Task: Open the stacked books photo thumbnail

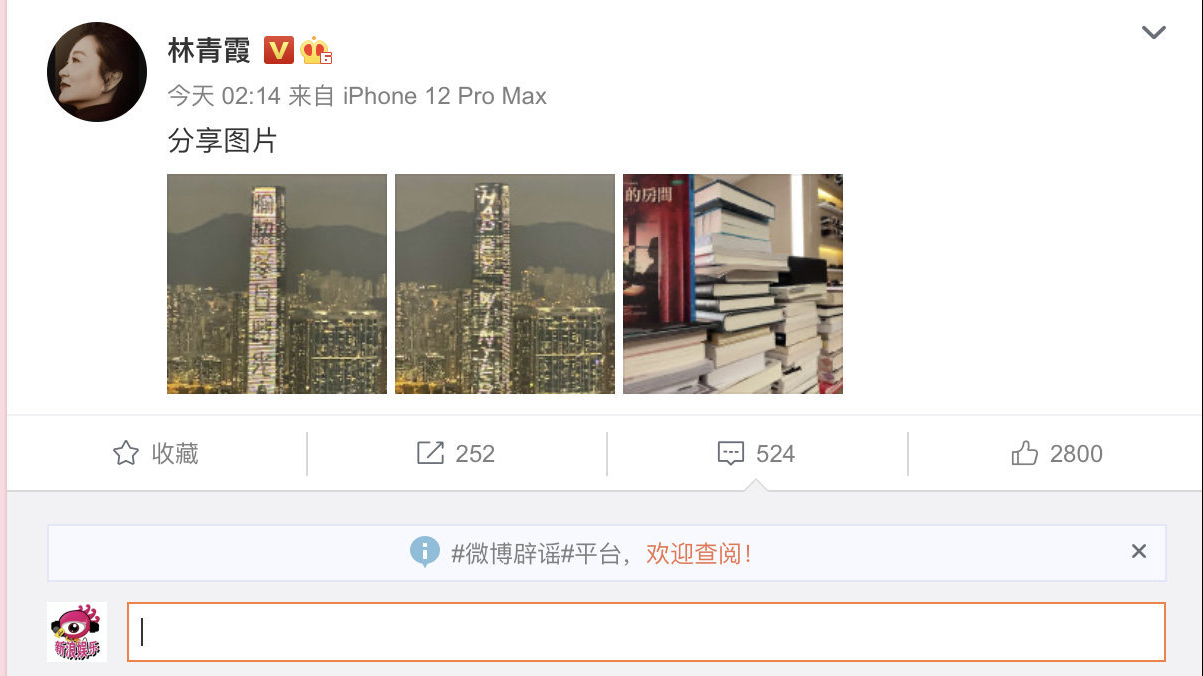Action: tap(733, 284)
